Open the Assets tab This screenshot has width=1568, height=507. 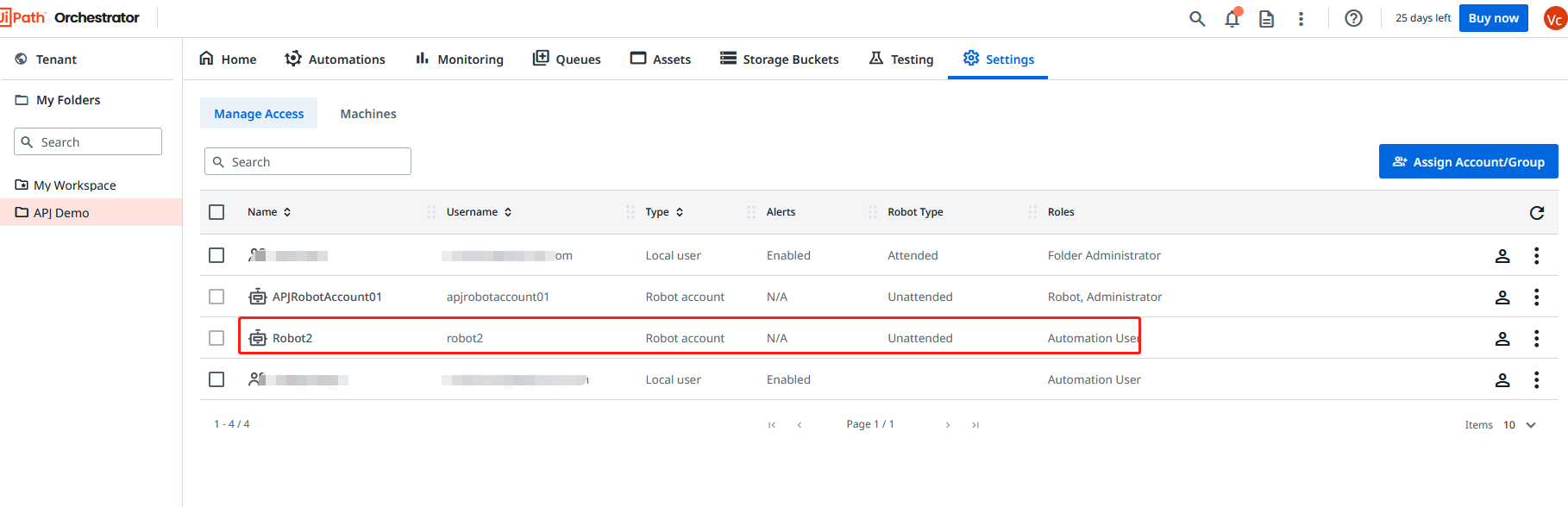coord(661,59)
